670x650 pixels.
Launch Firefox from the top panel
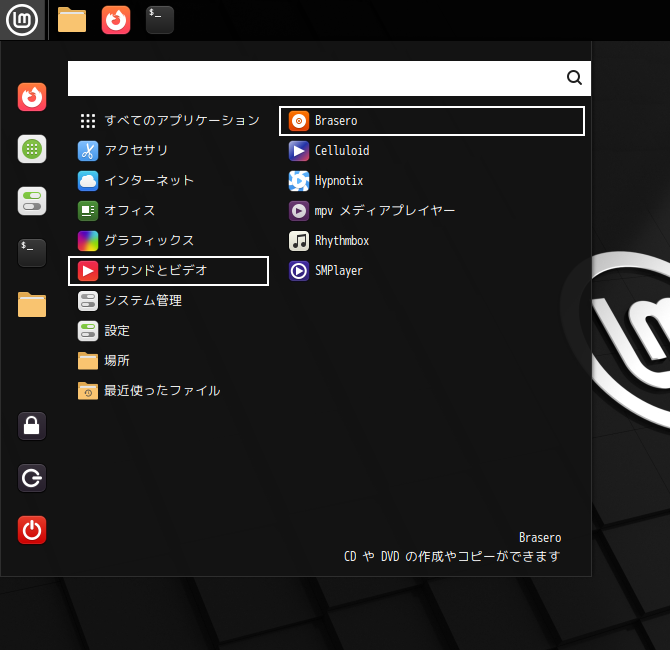[116, 20]
